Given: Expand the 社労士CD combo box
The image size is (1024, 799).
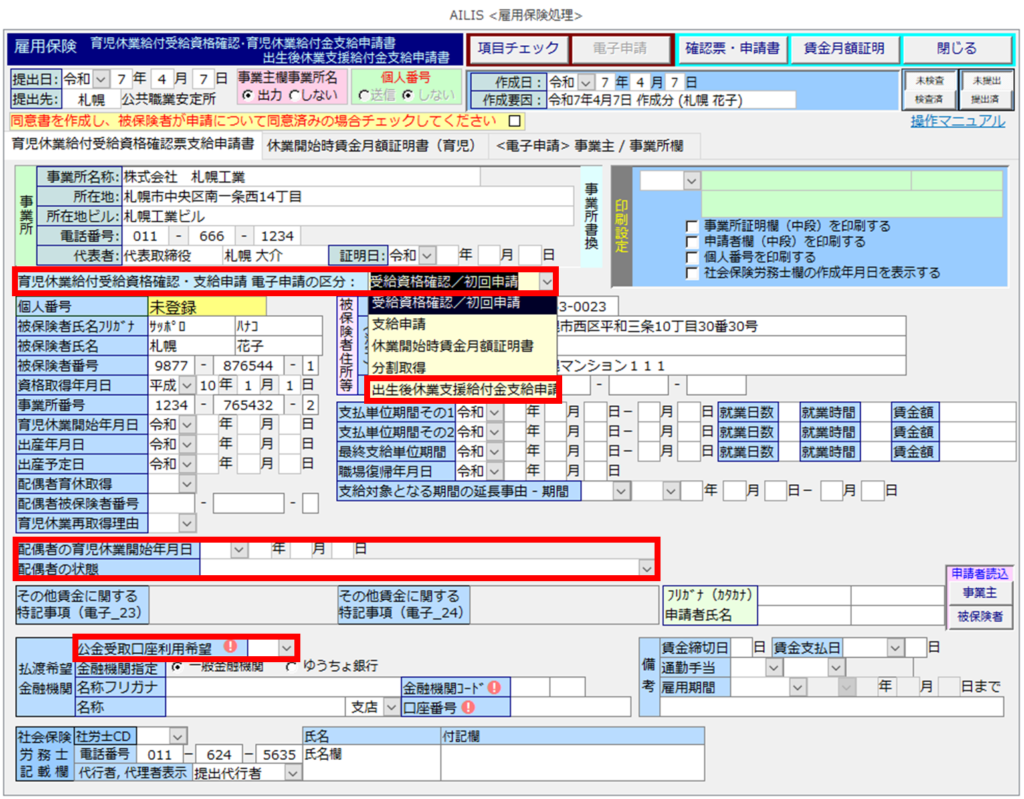Looking at the screenshot, I should [x=178, y=735].
